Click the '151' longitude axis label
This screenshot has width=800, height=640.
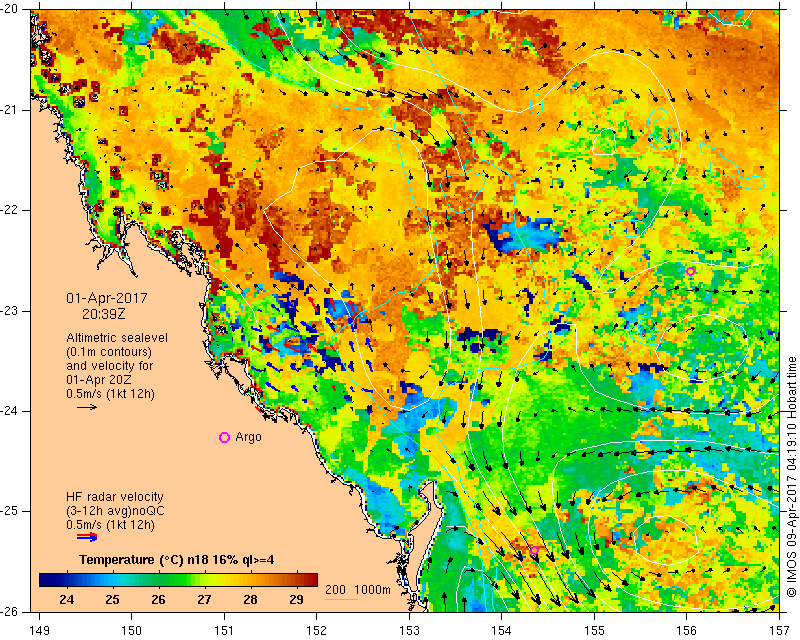tap(224, 631)
